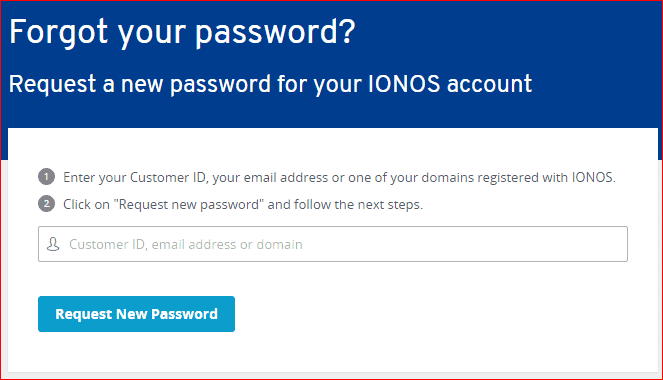Click the "Enter your Customer ID" instruction line
This screenshot has height=380, width=663.
(339, 178)
